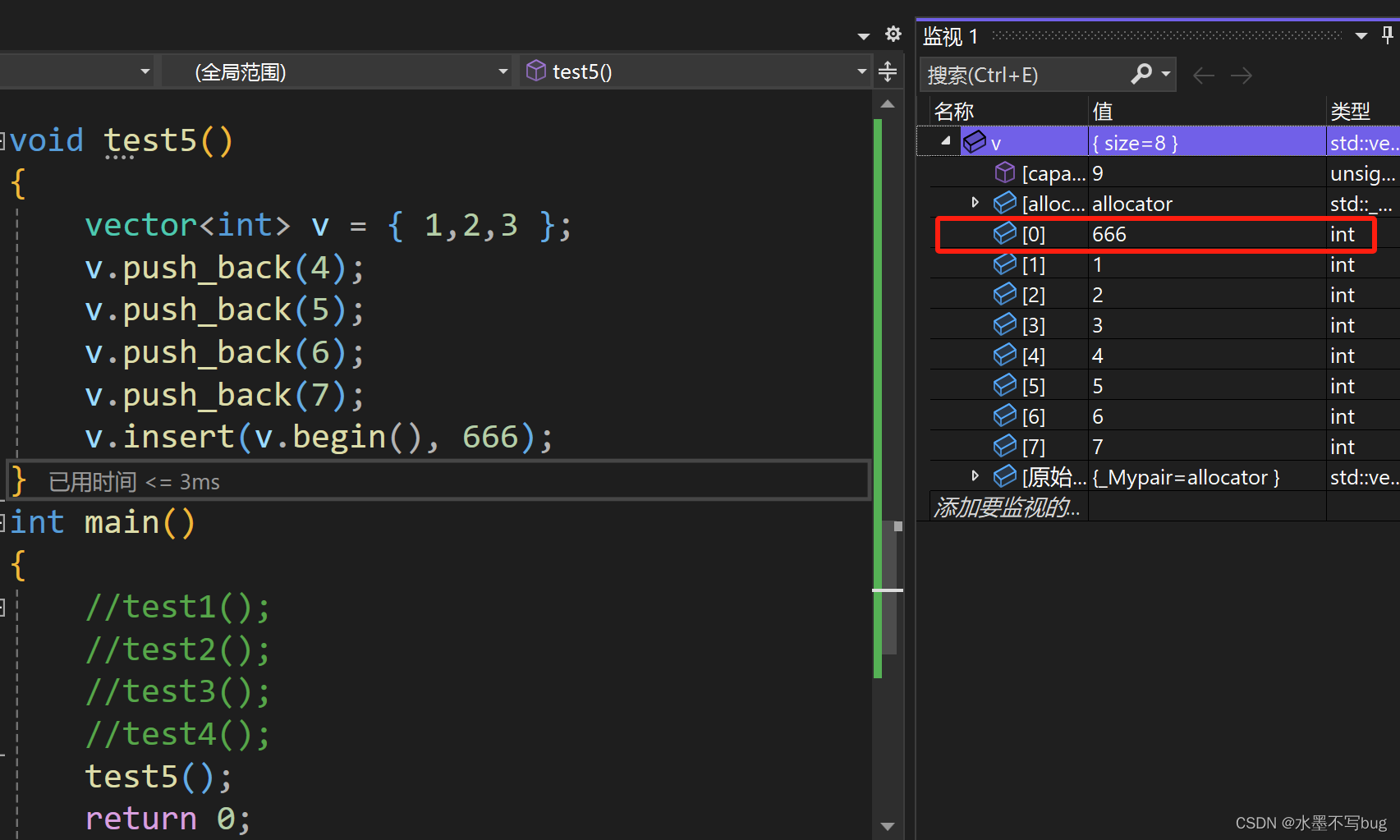Open the leftmost project dropdown arrow
The image size is (1400, 840).
point(145,71)
